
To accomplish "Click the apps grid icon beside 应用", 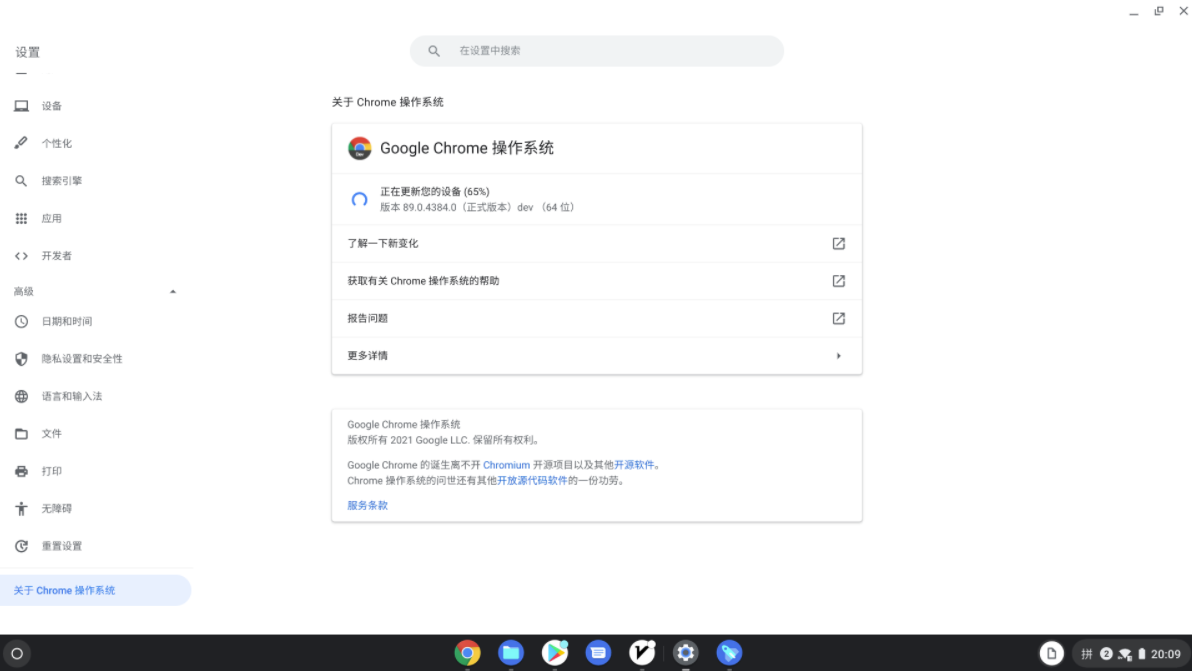I will (21, 218).
